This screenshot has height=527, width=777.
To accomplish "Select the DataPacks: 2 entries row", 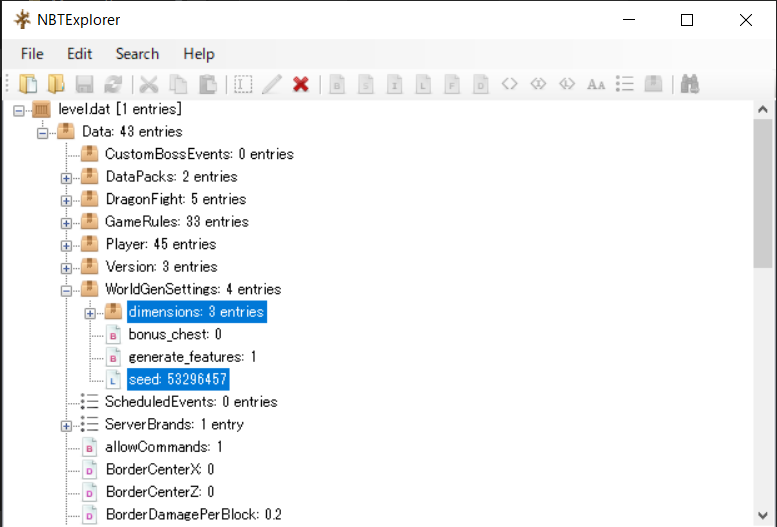I will coord(171,176).
